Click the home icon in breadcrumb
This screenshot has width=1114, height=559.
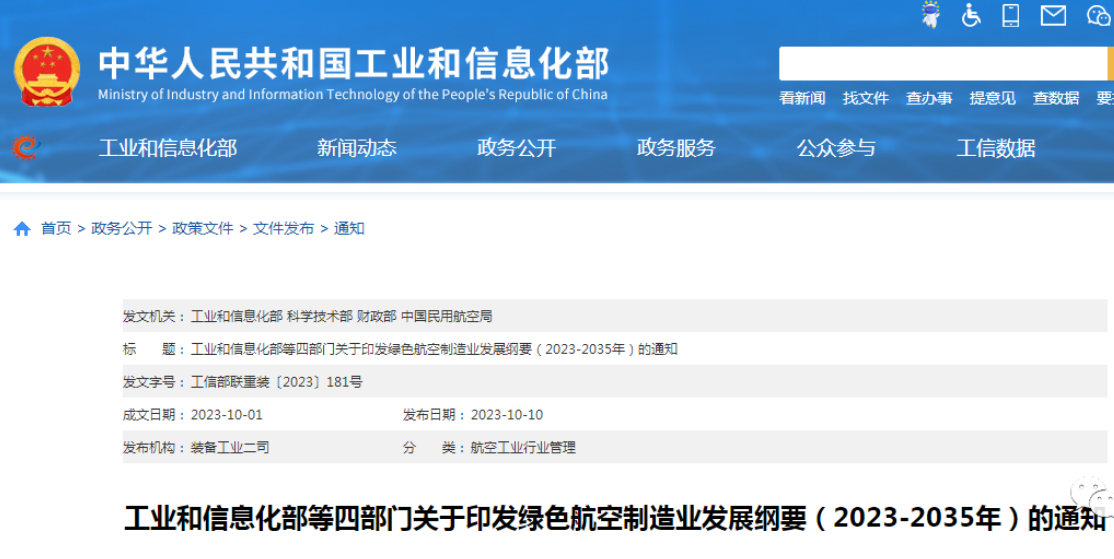22,229
